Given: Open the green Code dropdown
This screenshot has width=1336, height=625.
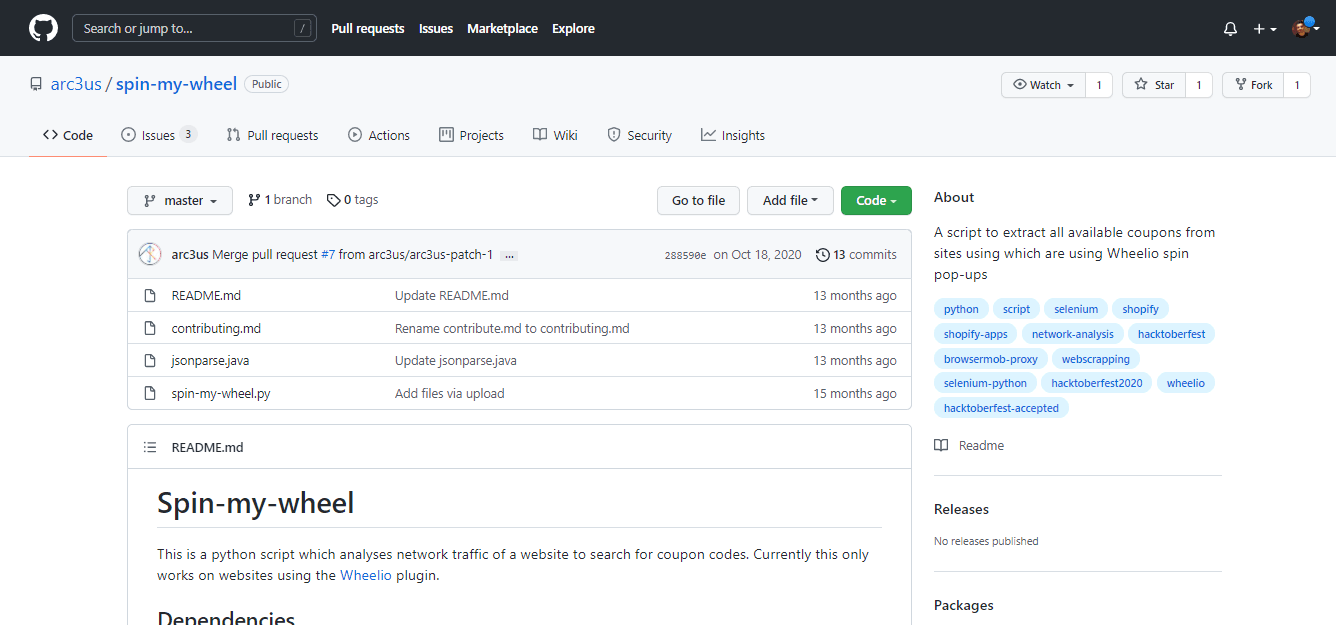Looking at the screenshot, I should pyautogui.click(x=876, y=200).
